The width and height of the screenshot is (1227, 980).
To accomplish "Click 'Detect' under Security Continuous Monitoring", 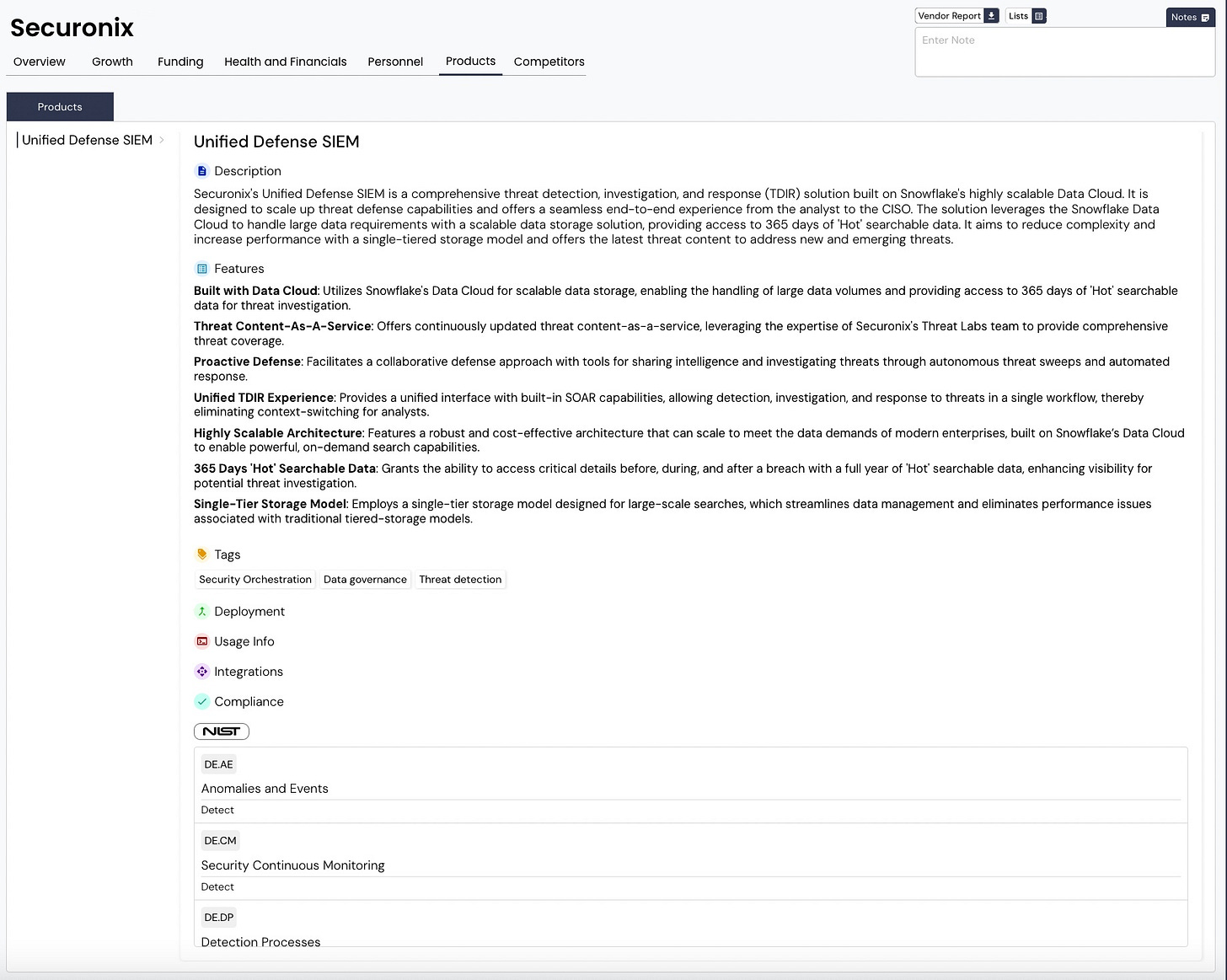I will (x=217, y=886).
